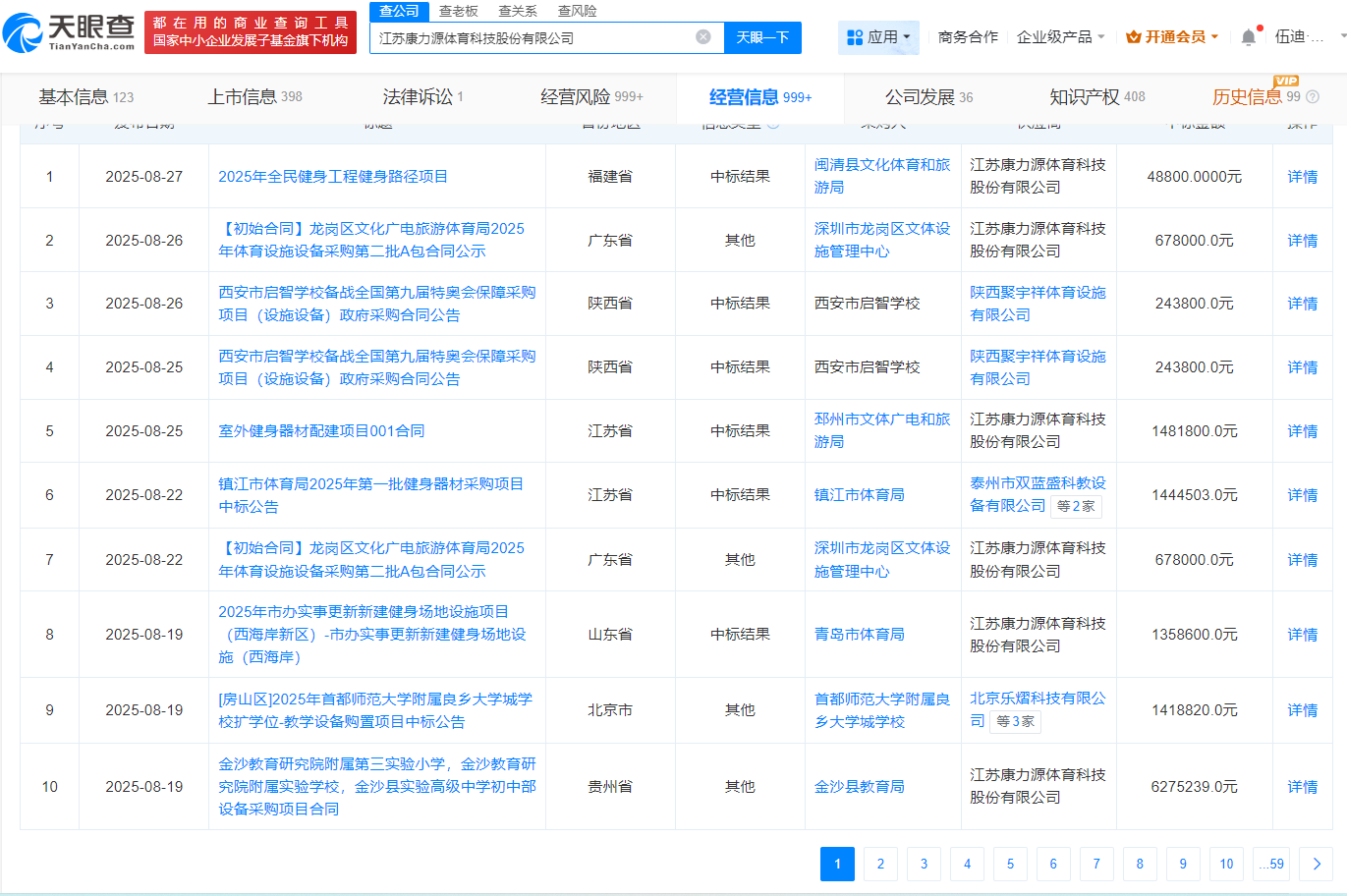Open the 经营风险 tab
This screenshot has height=896, width=1347.
point(591,97)
